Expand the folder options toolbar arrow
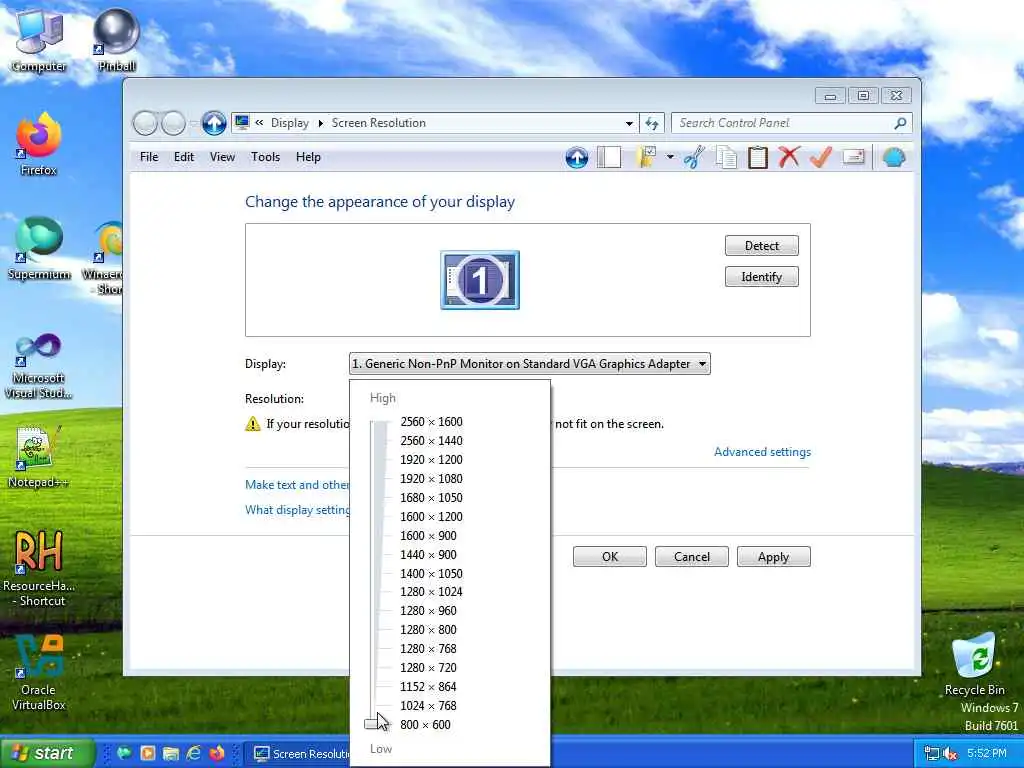The image size is (1024, 768). (670, 157)
